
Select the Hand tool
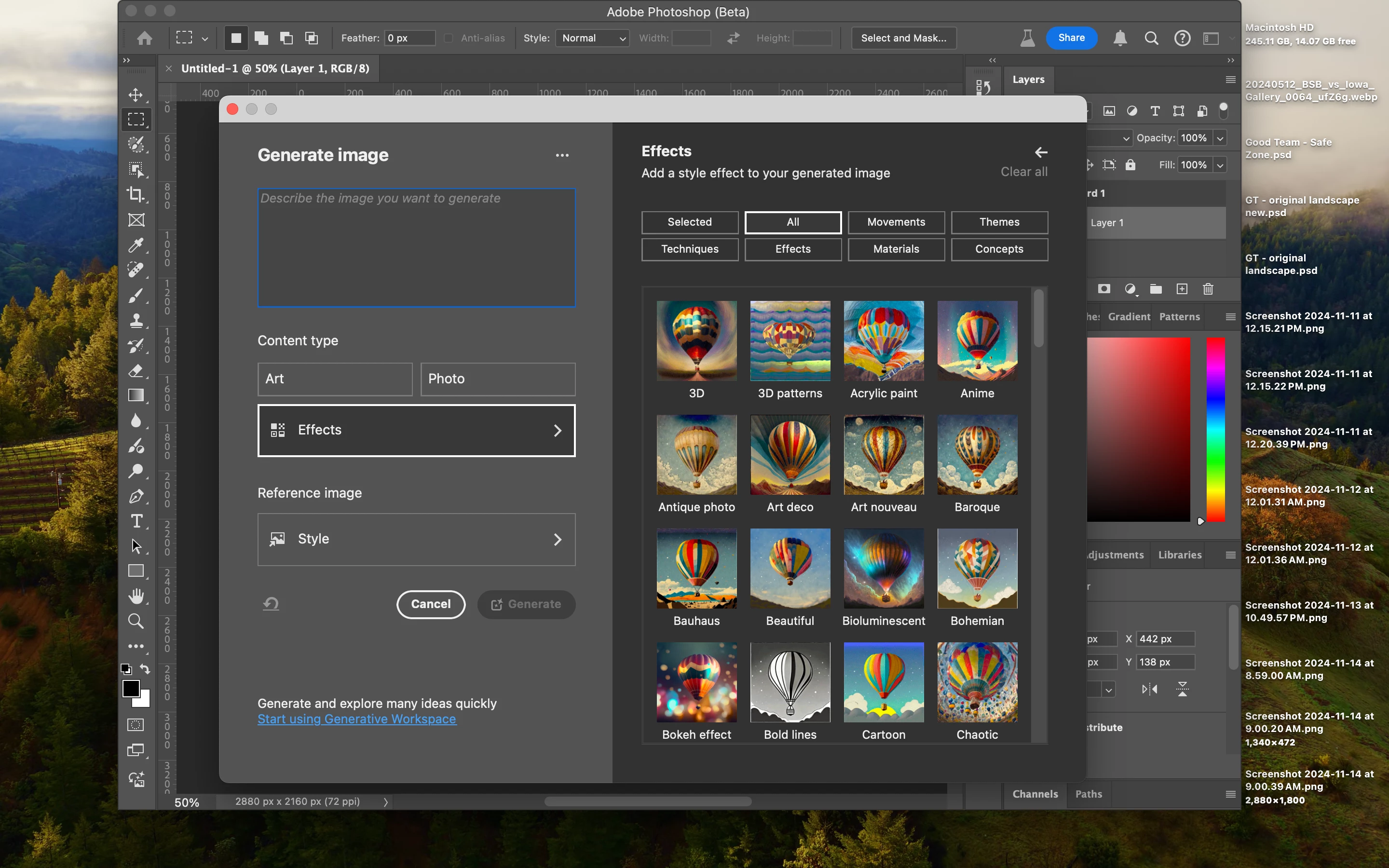[x=136, y=596]
